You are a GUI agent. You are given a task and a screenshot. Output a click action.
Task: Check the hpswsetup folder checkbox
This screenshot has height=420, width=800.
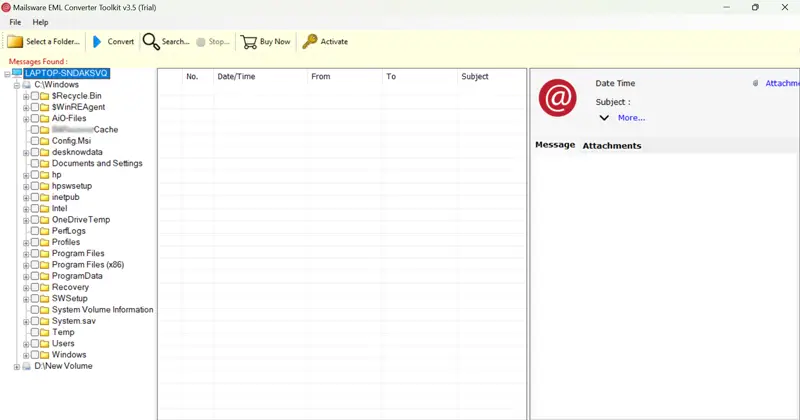click(x=35, y=186)
